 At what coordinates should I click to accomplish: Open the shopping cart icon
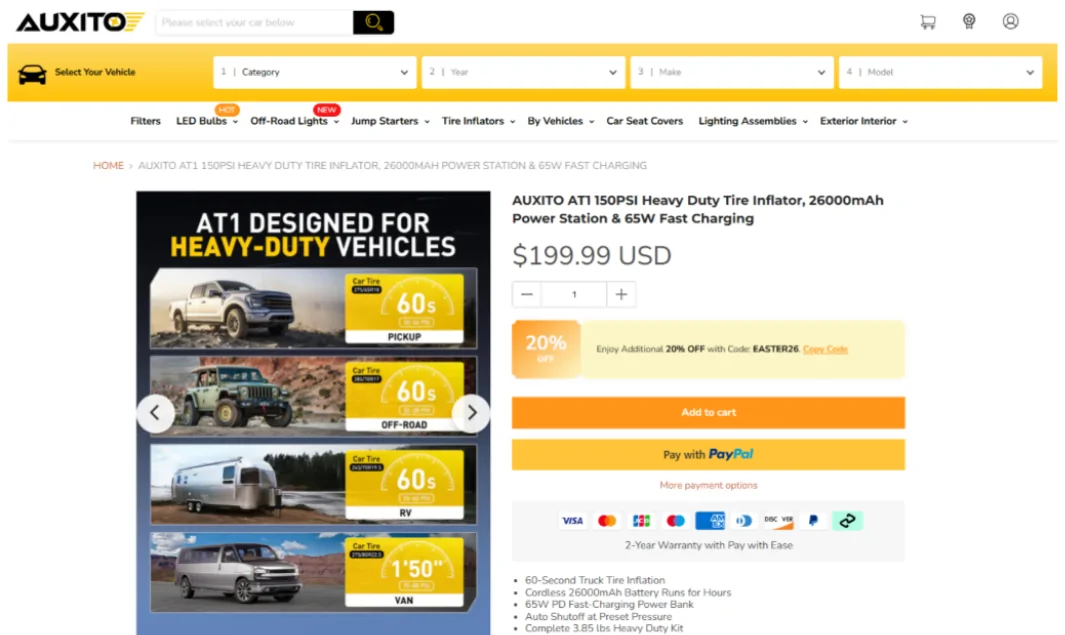click(x=928, y=22)
